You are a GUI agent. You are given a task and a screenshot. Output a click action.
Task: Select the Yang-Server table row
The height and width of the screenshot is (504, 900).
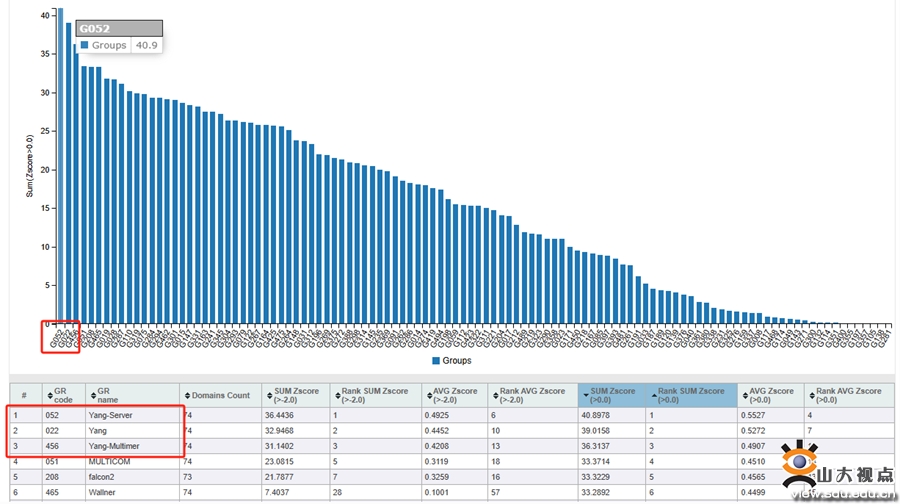click(451, 415)
